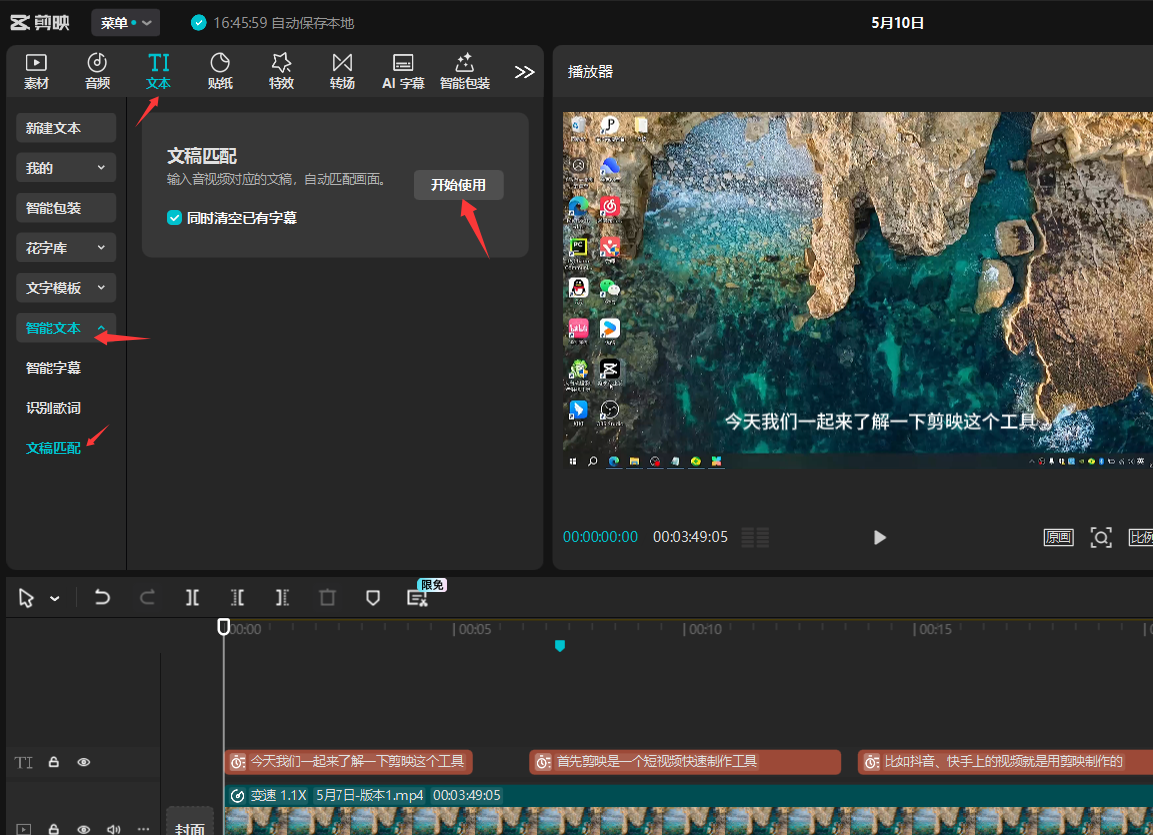Screen dimensions: 1153x835
Task: Click the video clip thumbnail strip
Action: coord(688,821)
